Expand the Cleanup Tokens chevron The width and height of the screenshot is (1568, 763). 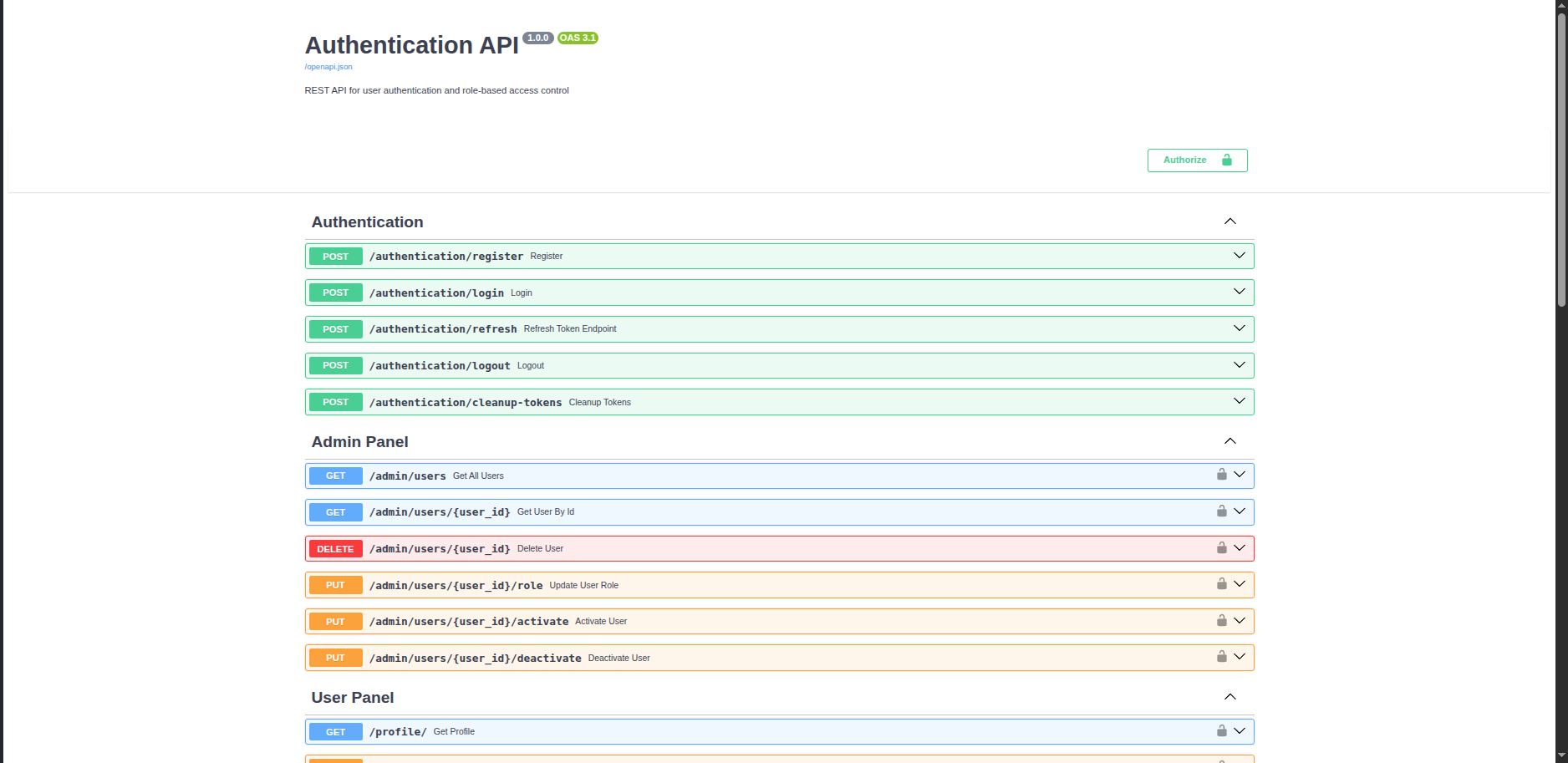pos(1239,401)
